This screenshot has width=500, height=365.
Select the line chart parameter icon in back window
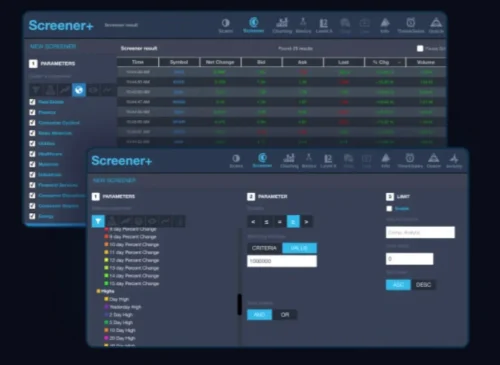[x=65, y=90]
